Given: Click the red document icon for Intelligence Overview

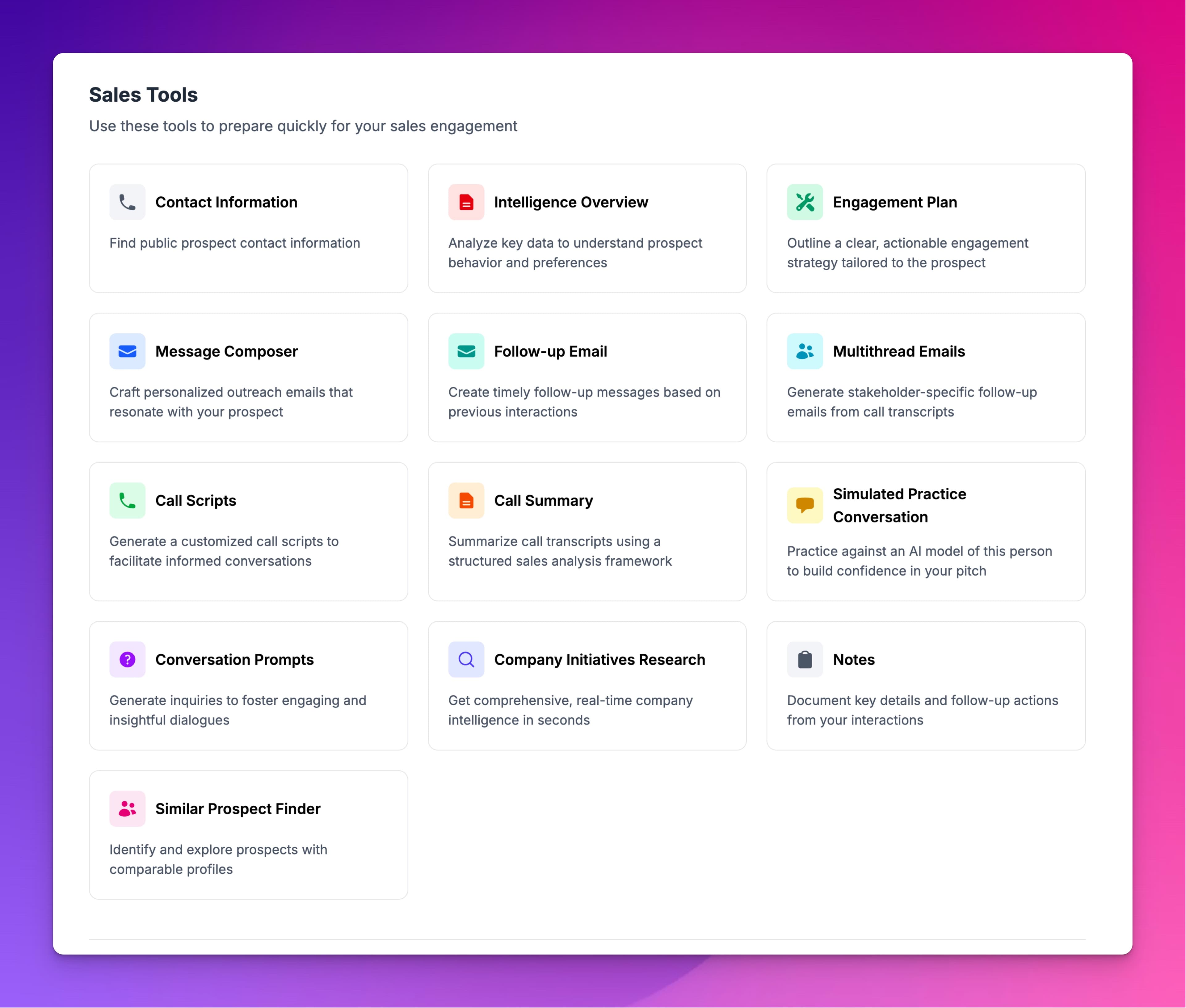Looking at the screenshot, I should [x=466, y=202].
